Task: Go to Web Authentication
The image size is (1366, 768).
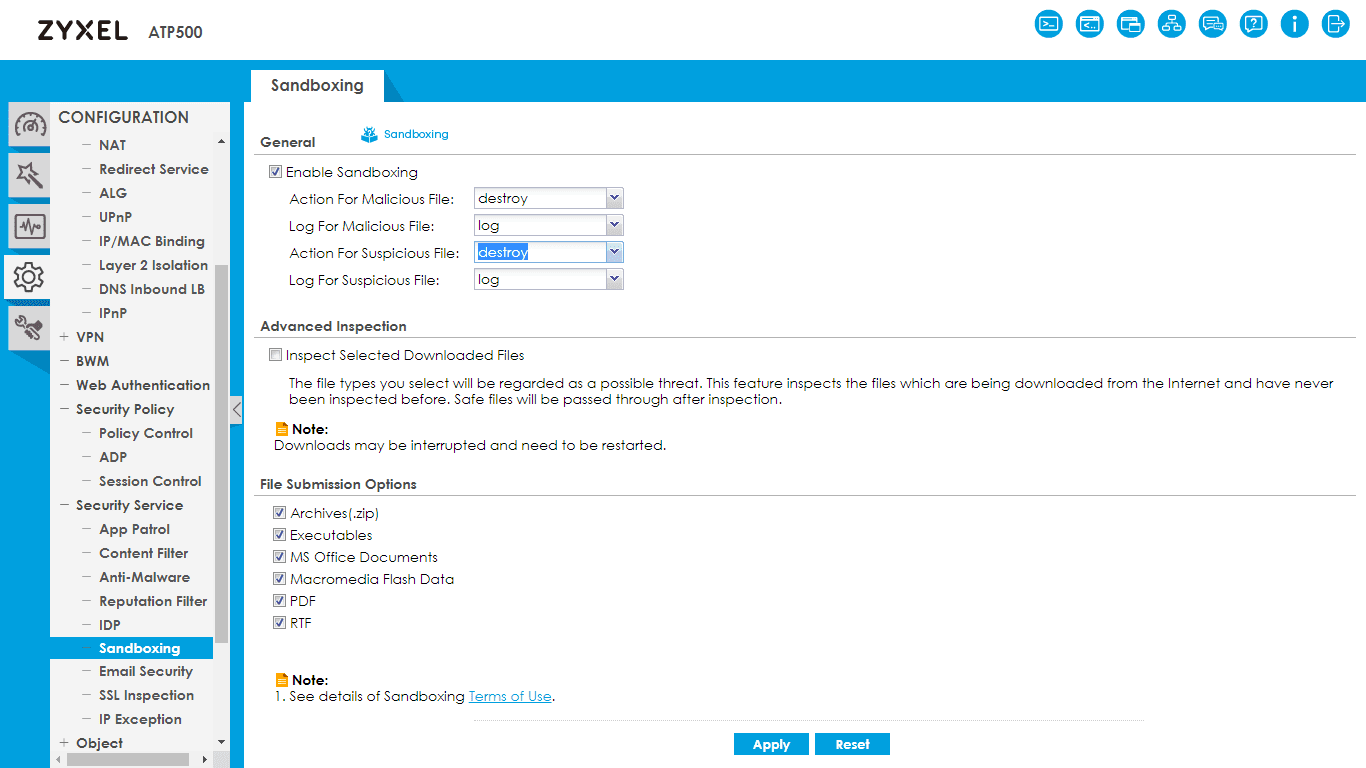Action: 143,385
